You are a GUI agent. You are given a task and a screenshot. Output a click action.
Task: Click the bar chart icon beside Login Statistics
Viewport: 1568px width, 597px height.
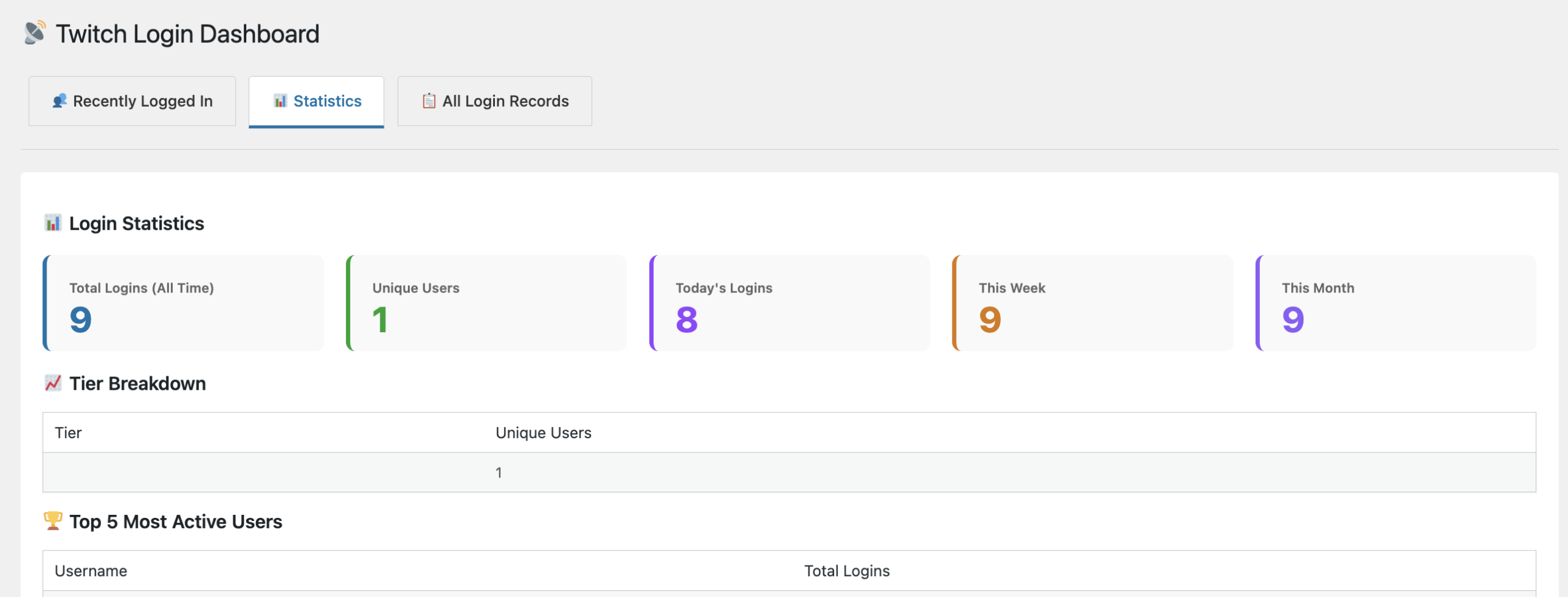tap(53, 223)
